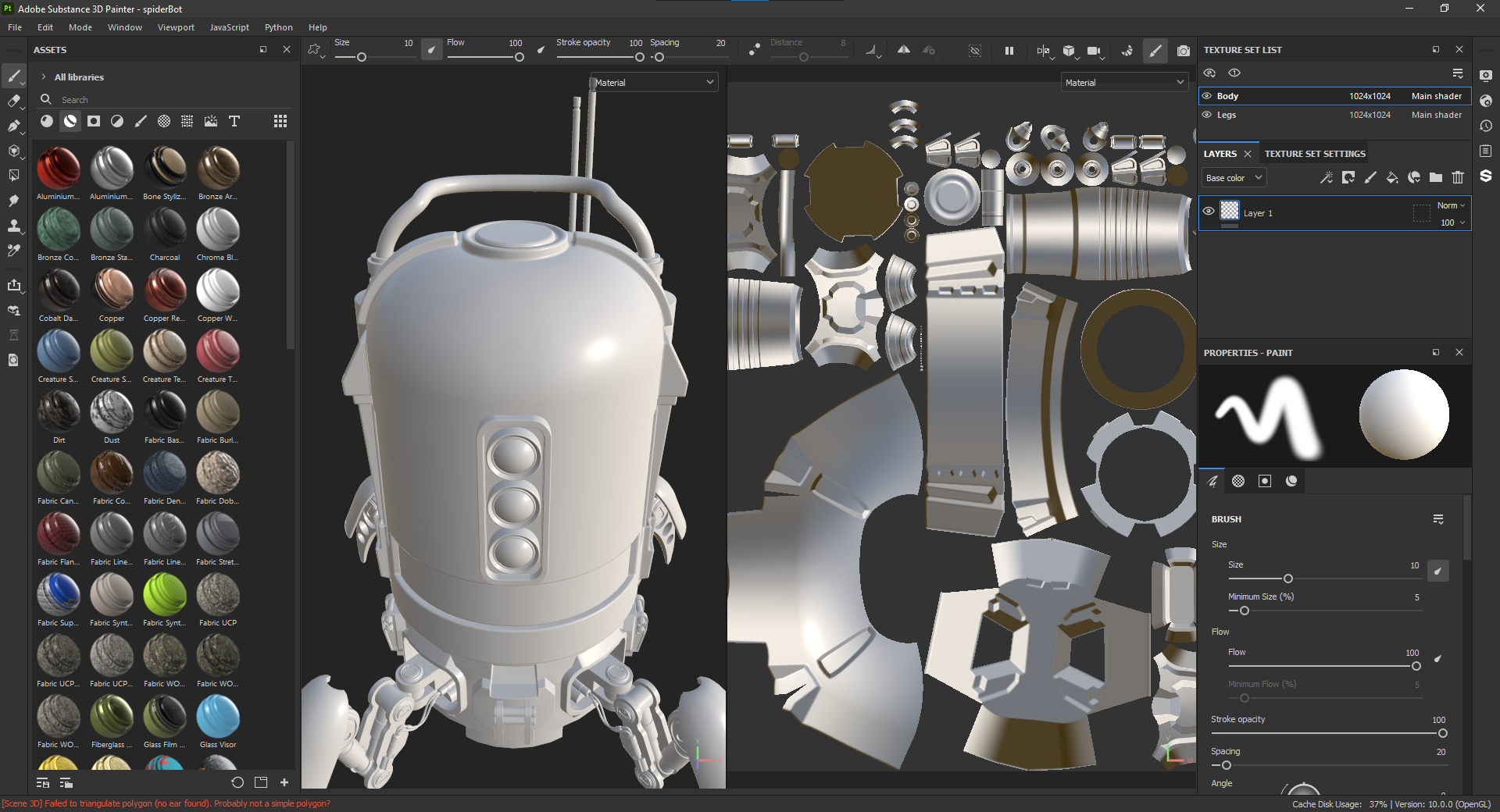
Task: Choose the Smudge tool
Action: coord(14,201)
